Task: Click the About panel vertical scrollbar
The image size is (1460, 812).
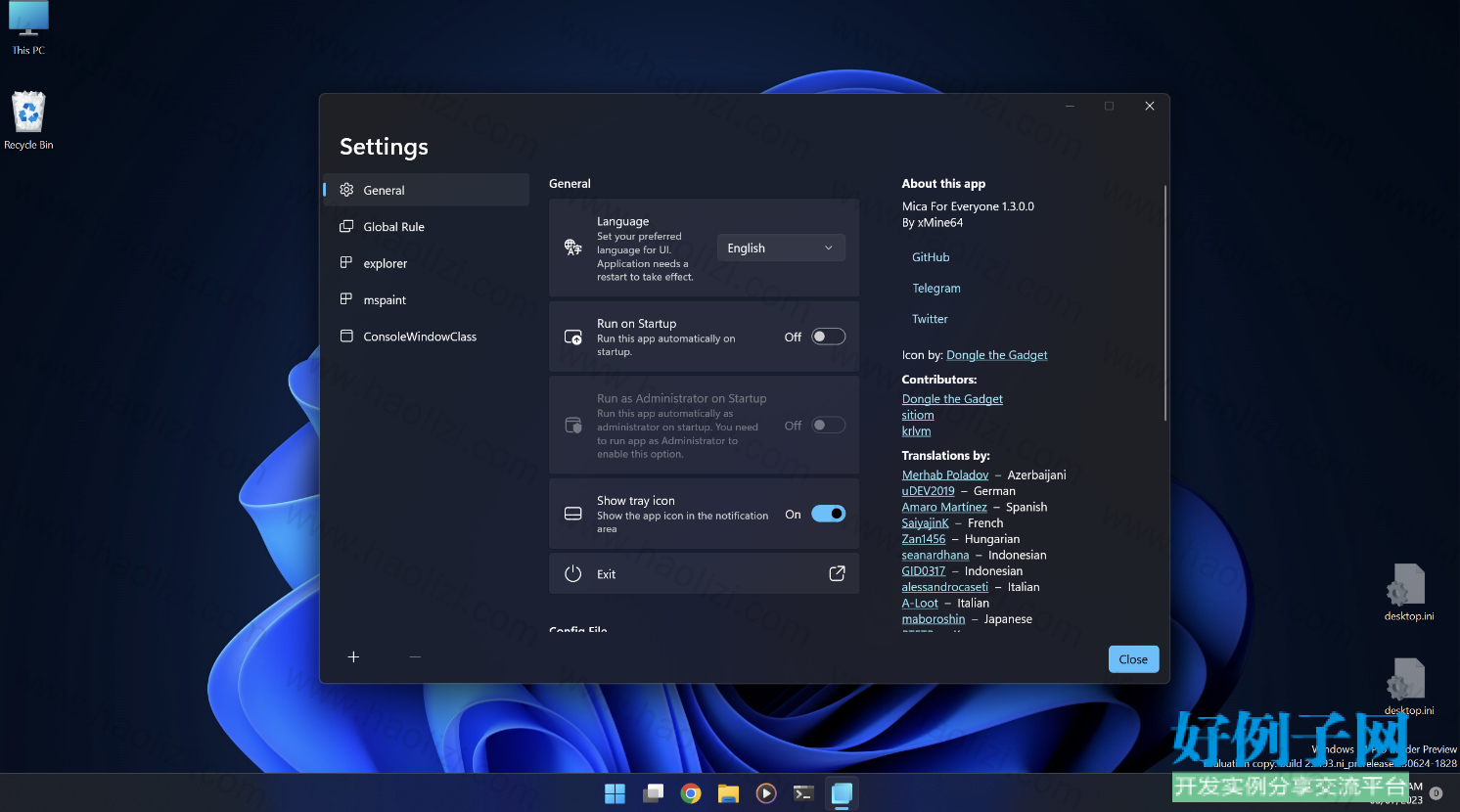Action: (x=1164, y=302)
